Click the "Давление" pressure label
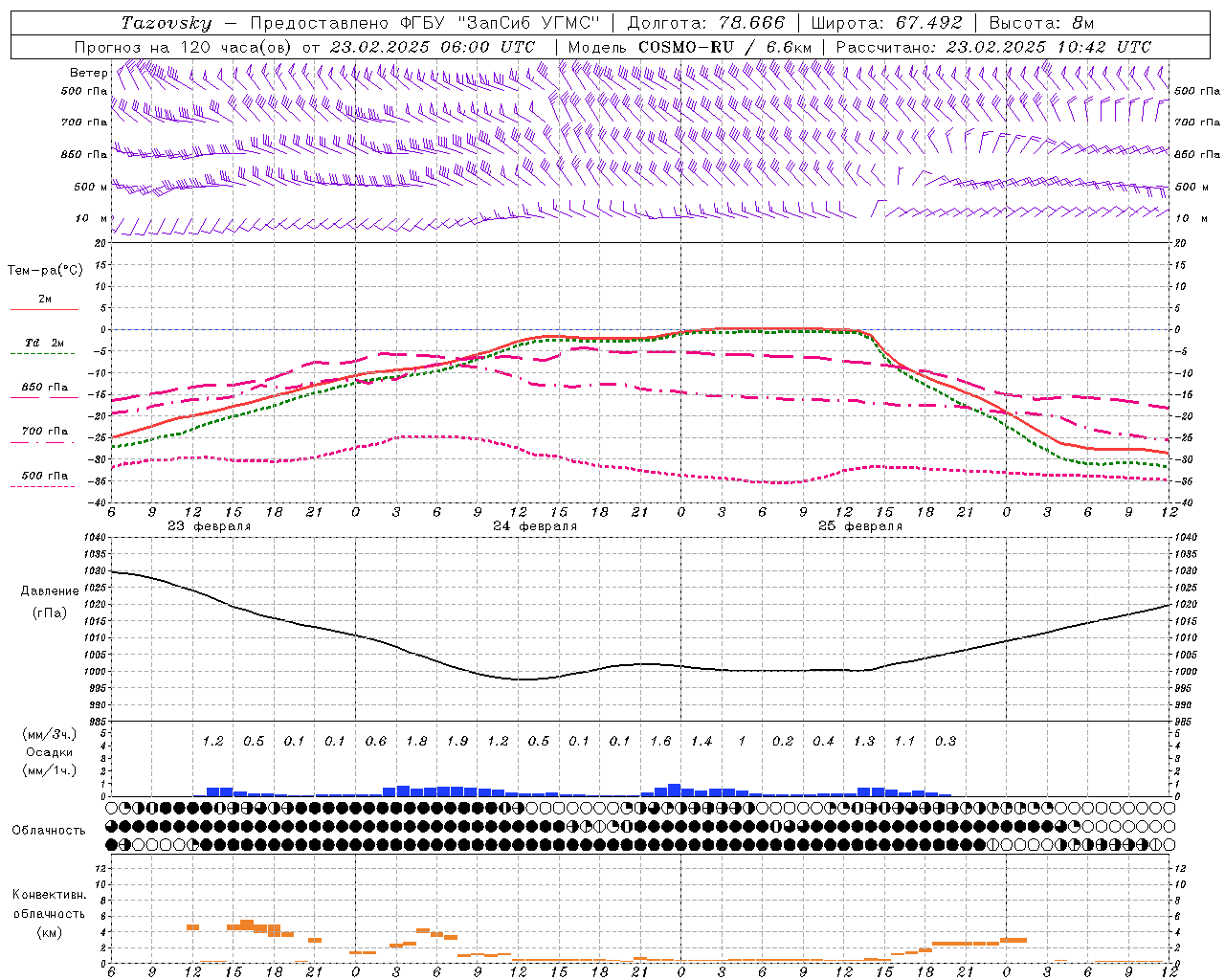Image resolution: width=1225 pixels, height=980 pixels. point(50,591)
